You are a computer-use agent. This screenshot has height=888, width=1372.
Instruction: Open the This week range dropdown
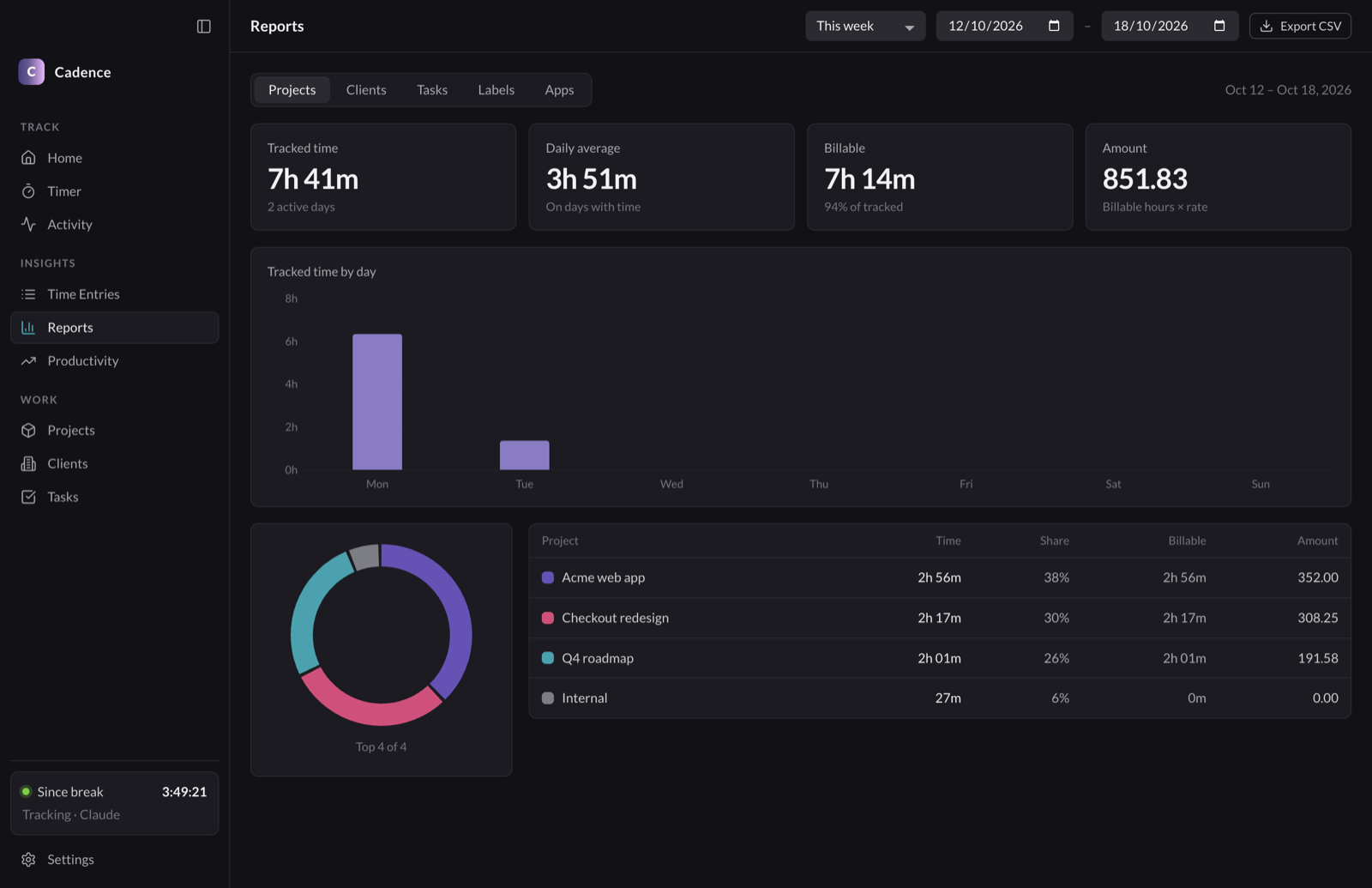tap(865, 26)
